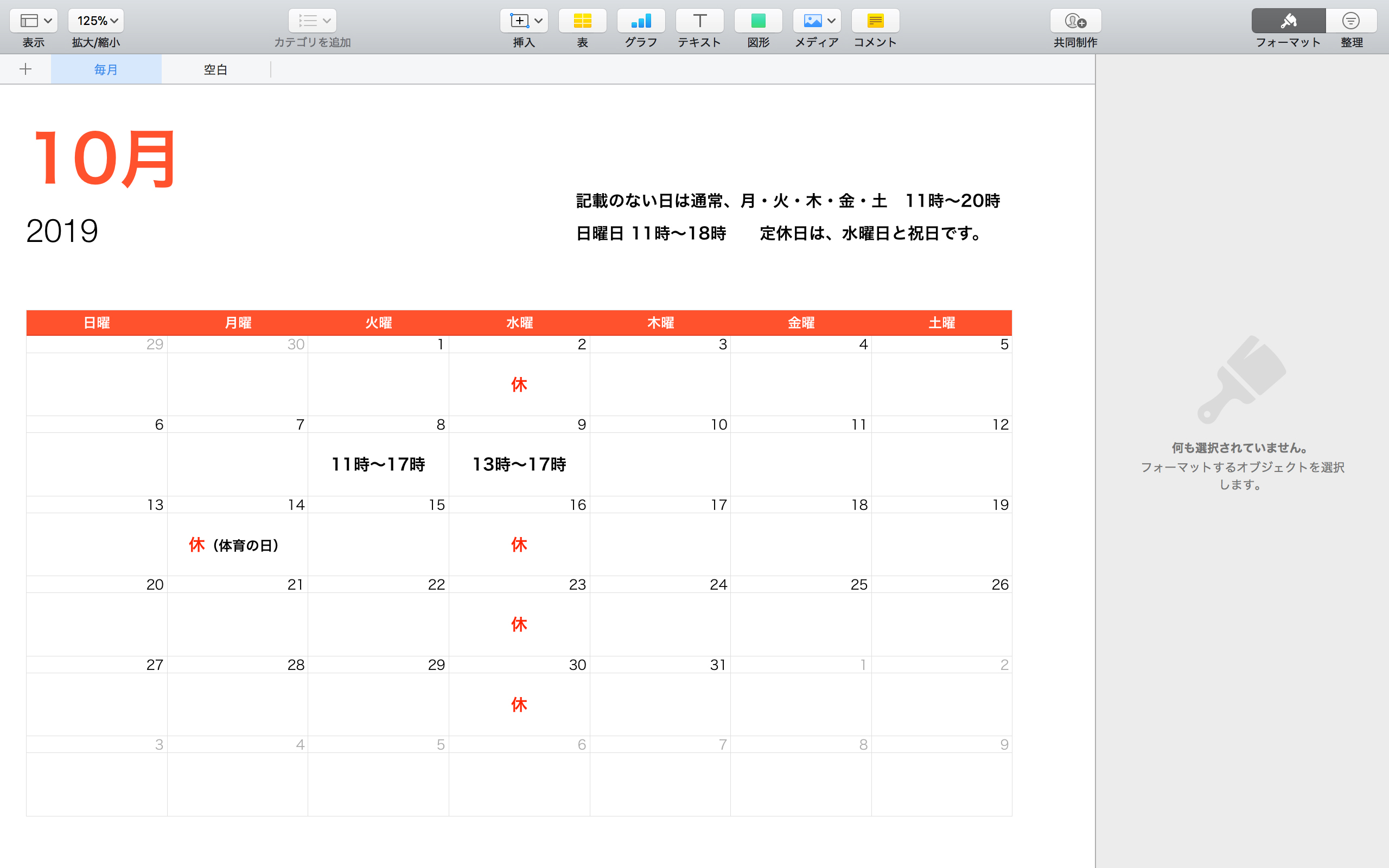
Task: Toggle the 整理 sort and filter panel
Action: pyautogui.click(x=1352, y=20)
